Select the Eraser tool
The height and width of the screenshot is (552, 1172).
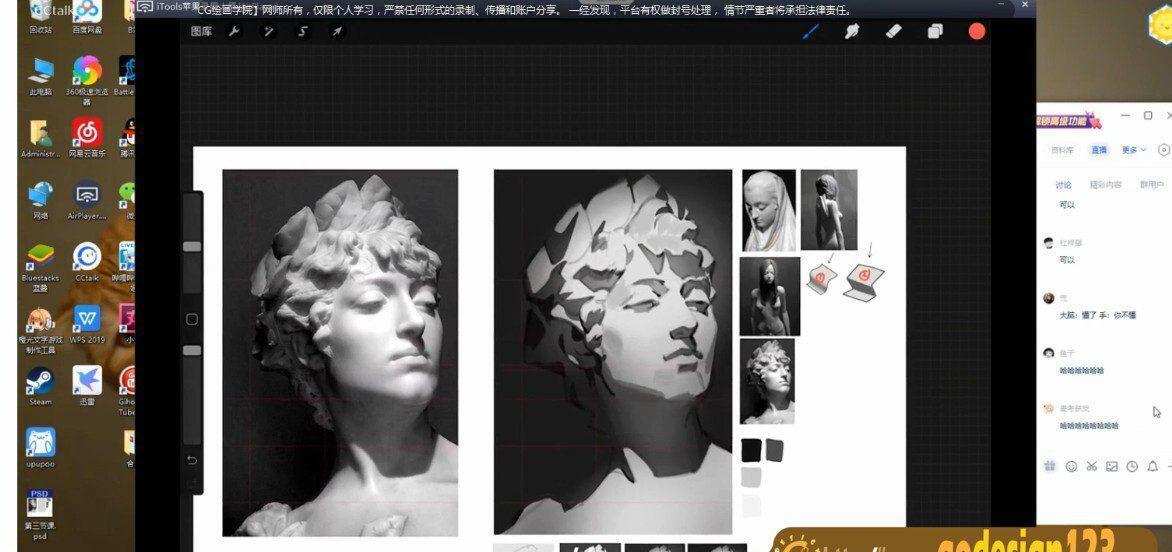tap(893, 31)
